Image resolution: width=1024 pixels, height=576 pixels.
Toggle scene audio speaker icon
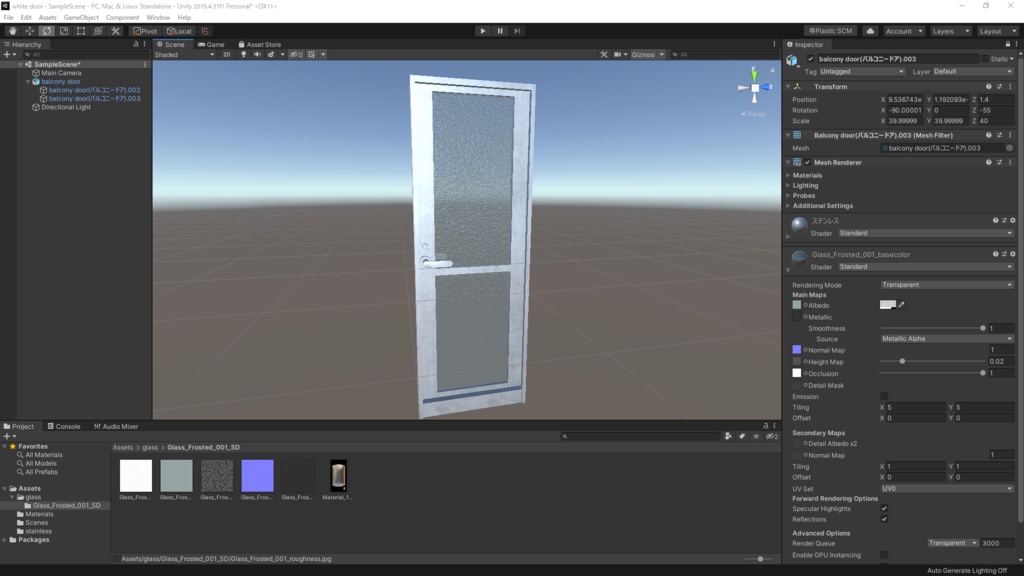[x=257, y=55]
